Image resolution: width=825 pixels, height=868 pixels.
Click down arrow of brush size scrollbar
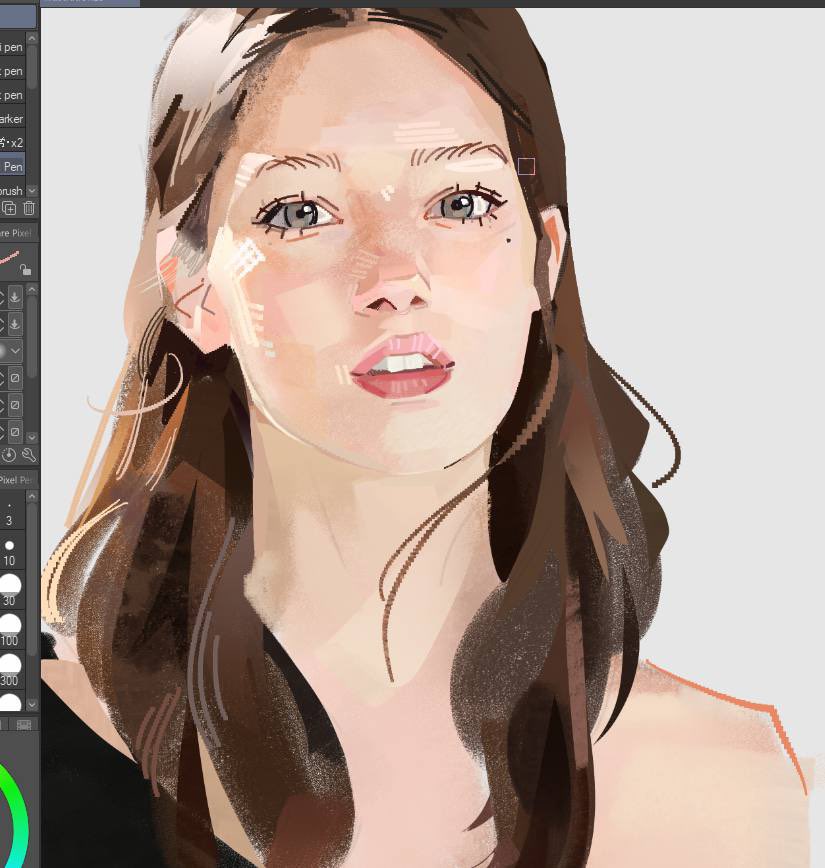click(32, 705)
